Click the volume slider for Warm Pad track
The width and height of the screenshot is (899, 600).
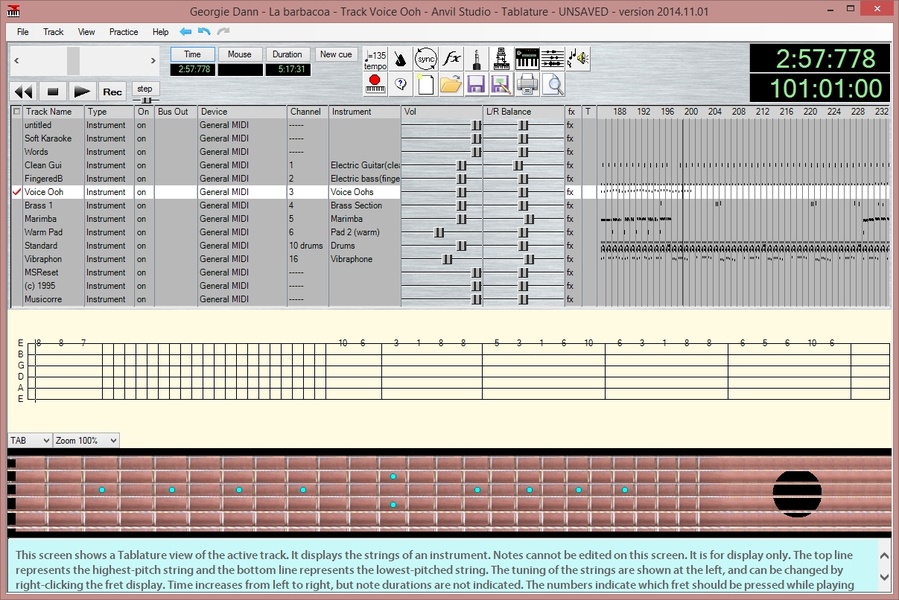[439, 232]
